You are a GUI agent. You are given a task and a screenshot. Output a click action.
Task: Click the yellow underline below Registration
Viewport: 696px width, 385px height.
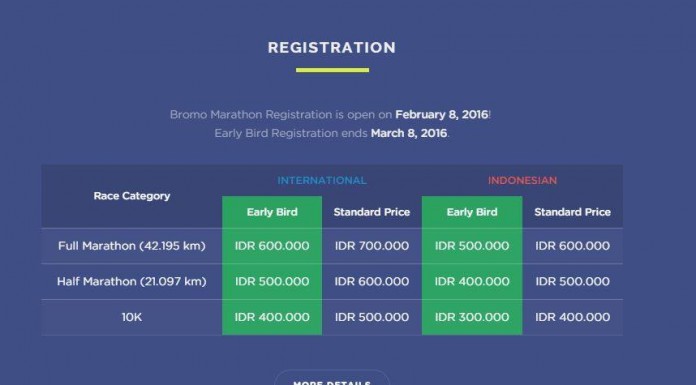click(332, 70)
